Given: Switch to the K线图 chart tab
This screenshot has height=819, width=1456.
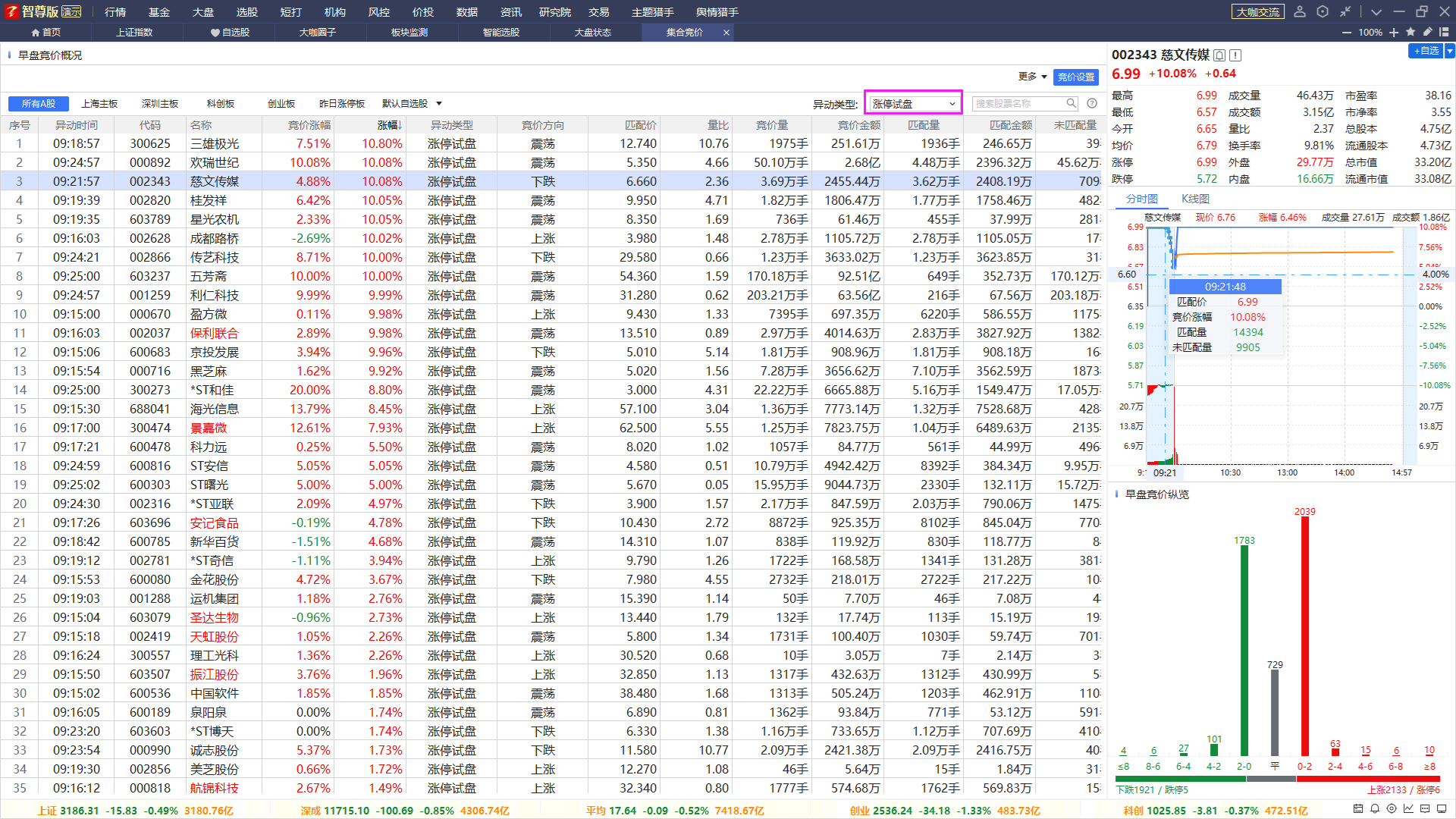Looking at the screenshot, I should point(1196,199).
